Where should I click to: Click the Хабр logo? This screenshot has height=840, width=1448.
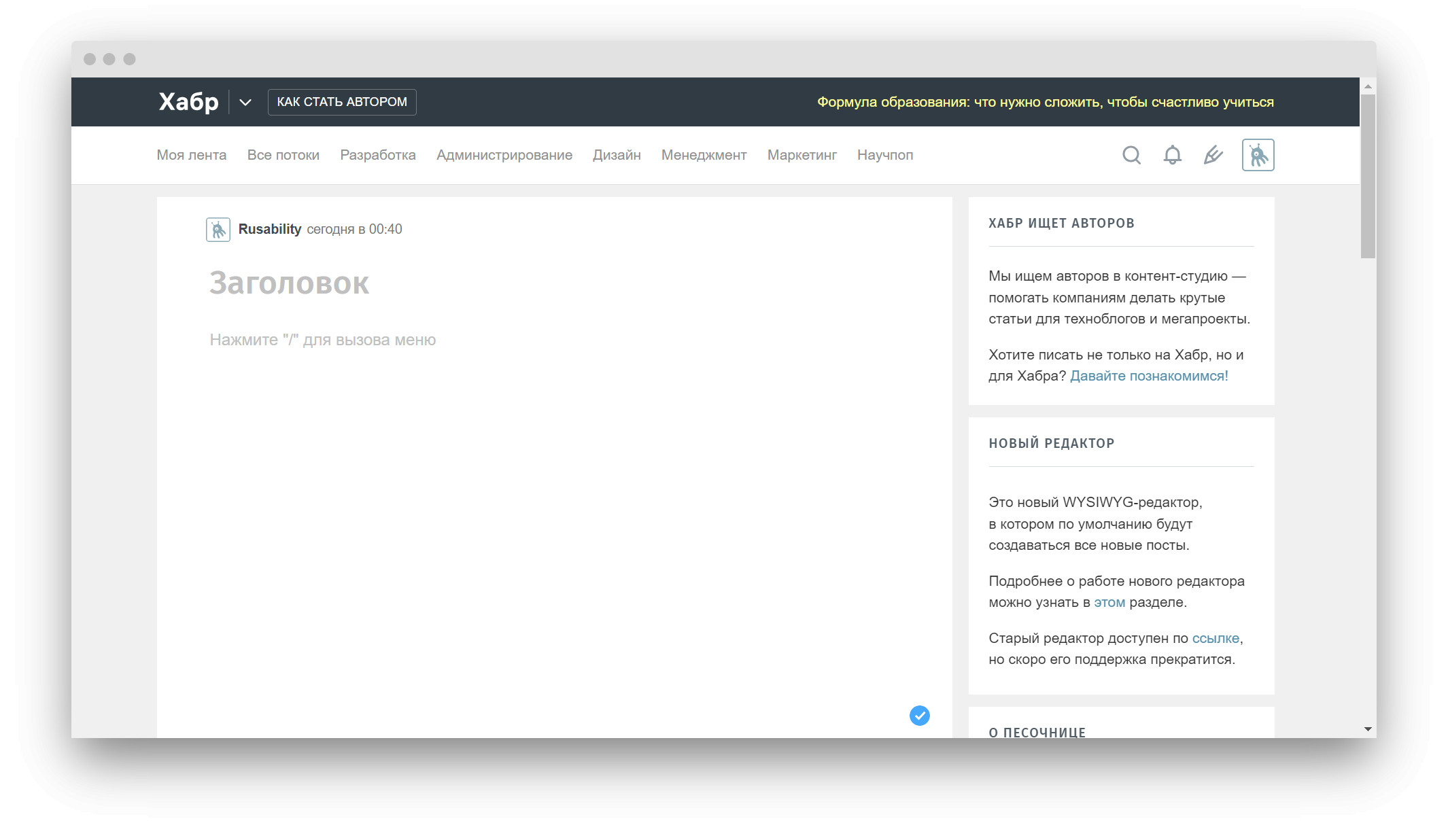click(x=188, y=102)
